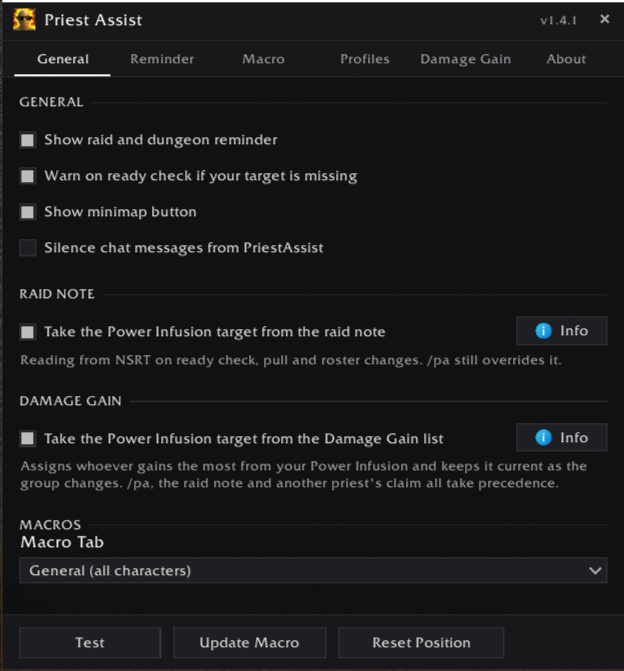Viewport: 624px width, 671px height.
Task: Close the Priest Assist window
Action: point(604,19)
